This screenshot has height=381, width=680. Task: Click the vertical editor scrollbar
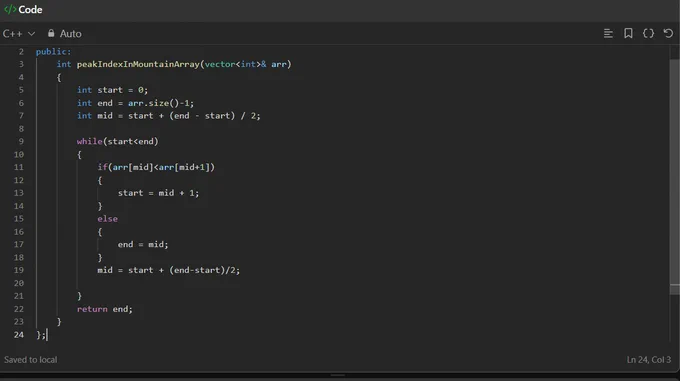click(674, 178)
